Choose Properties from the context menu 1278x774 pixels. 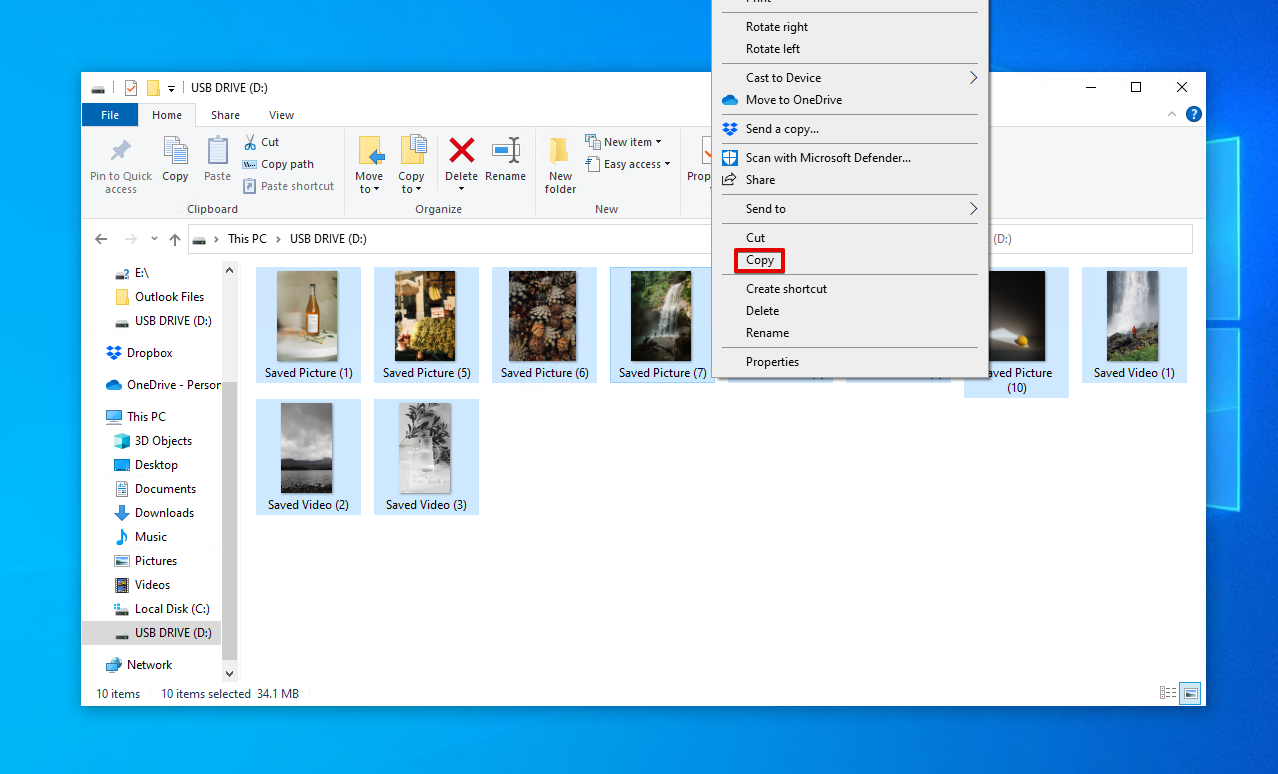pos(771,361)
